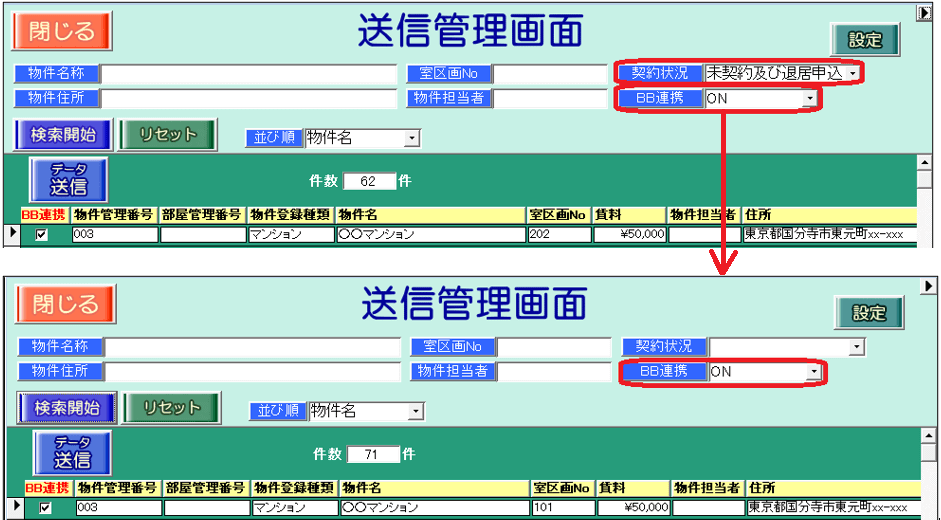Focus the 物件担当者 input in lower screen
Image resolution: width=941 pixels, height=520 pixels.
click(554, 371)
